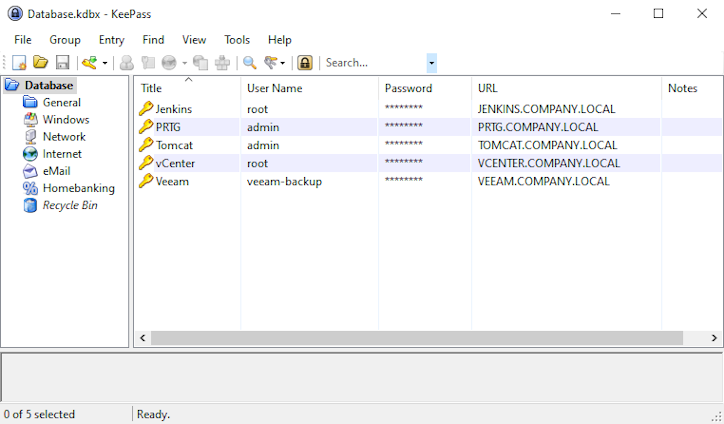Viewport: 724px width, 424px height.
Task: Sort by the User Name column header
Action: pyautogui.click(x=309, y=88)
